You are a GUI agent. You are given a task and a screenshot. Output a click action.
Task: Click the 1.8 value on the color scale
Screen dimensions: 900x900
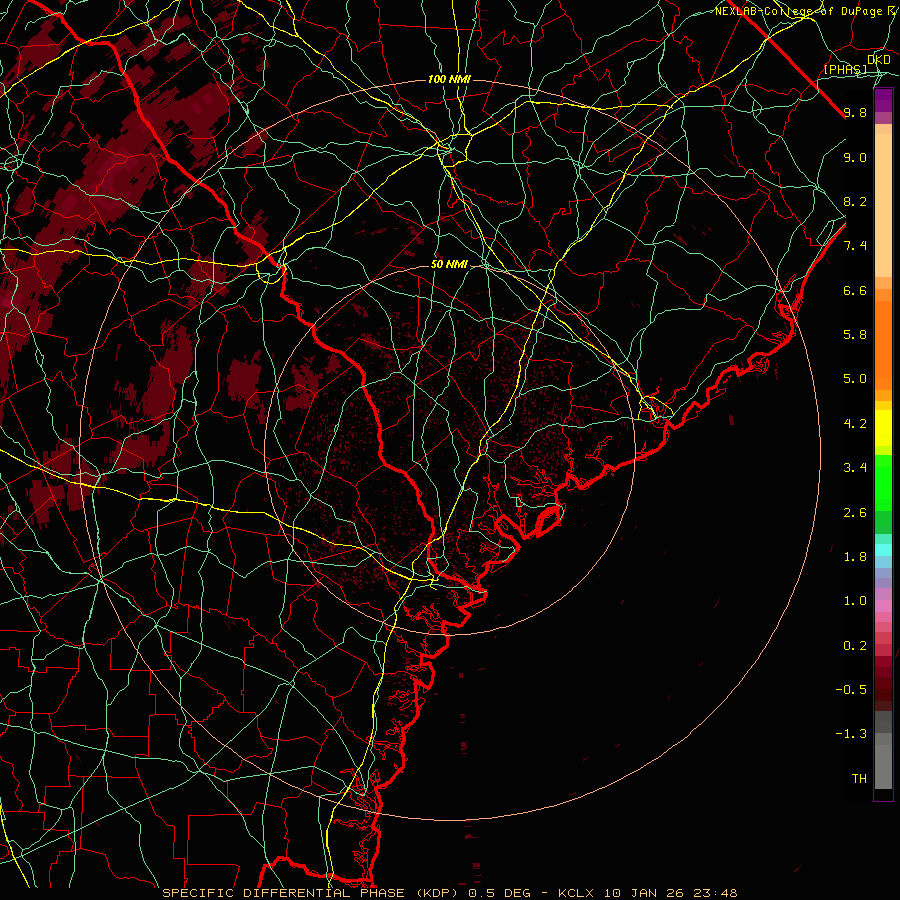855,557
